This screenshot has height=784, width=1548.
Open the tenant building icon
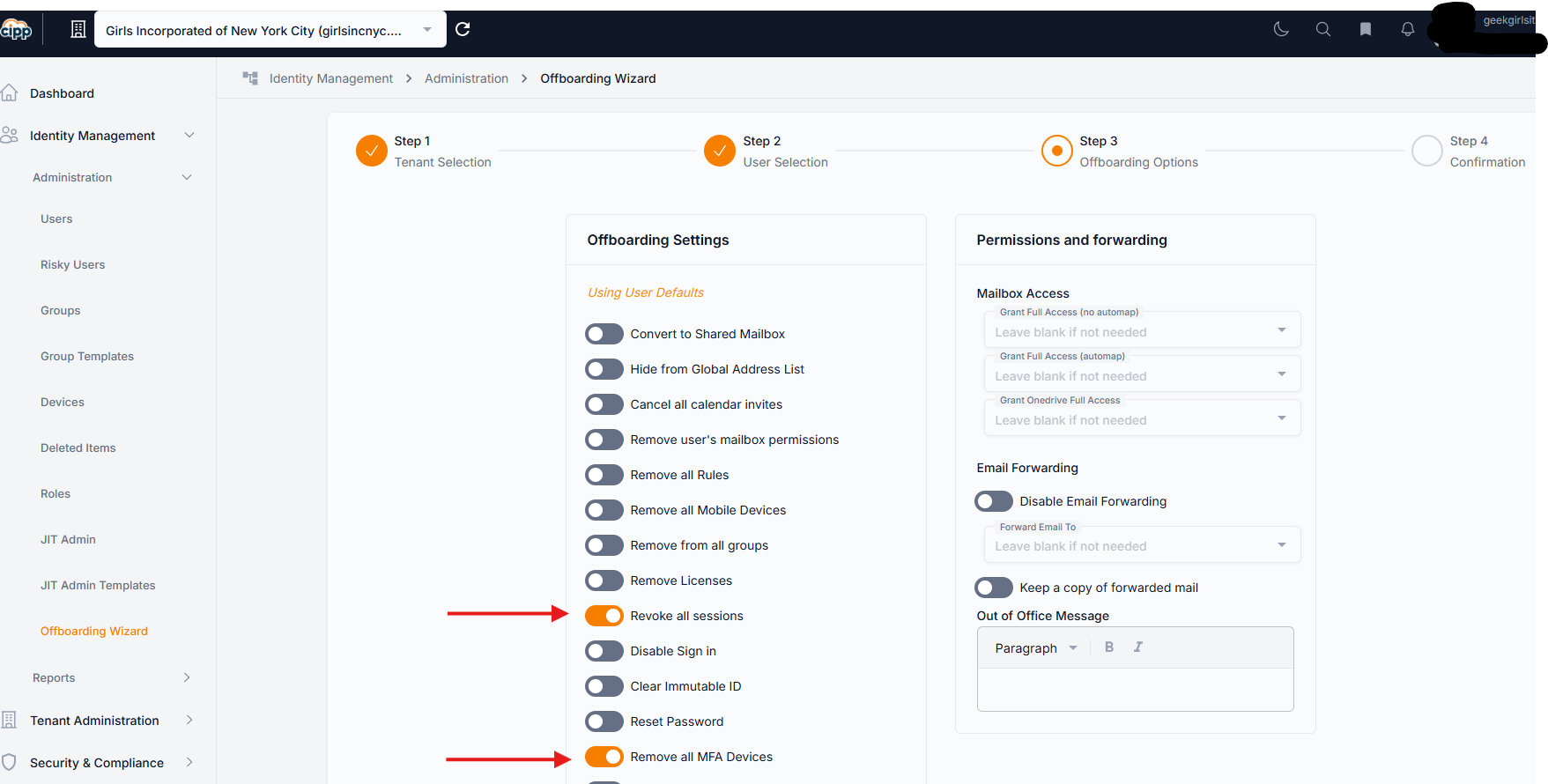click(x=78, y=30)
